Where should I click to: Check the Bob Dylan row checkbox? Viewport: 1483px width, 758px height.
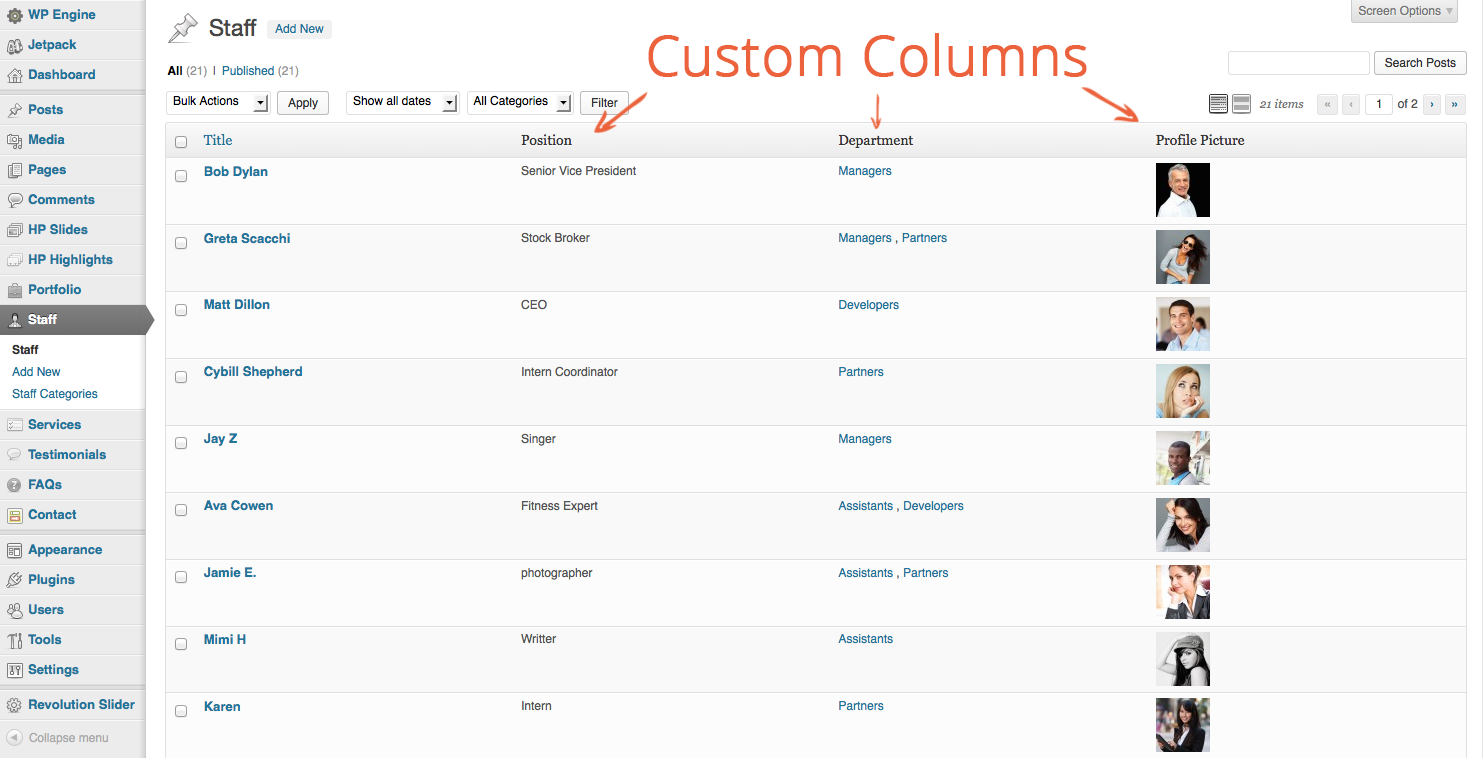pyautogui.click(x=181, y=176)
